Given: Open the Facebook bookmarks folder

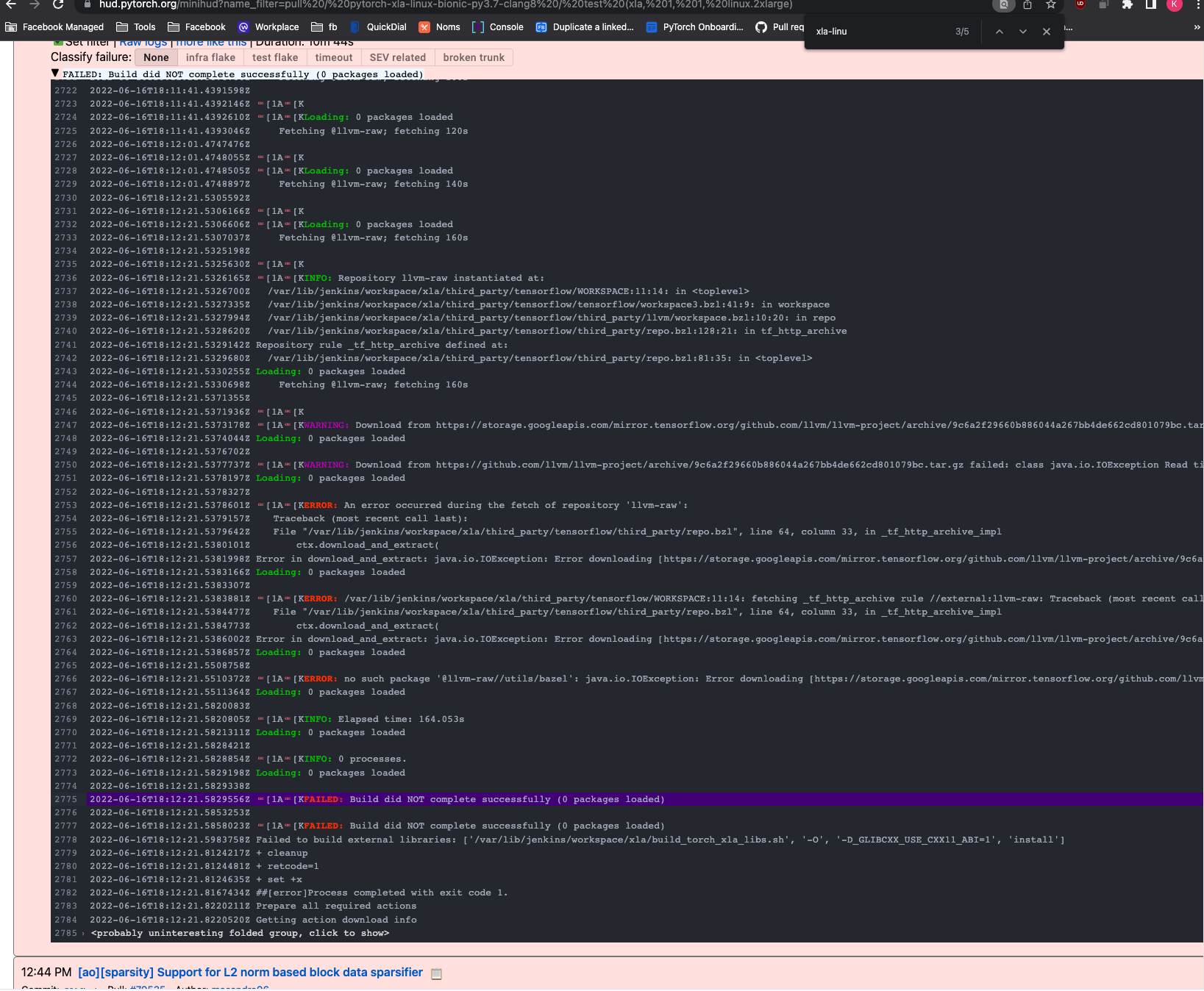Looking at the screenshot, I should coord(197,27).
